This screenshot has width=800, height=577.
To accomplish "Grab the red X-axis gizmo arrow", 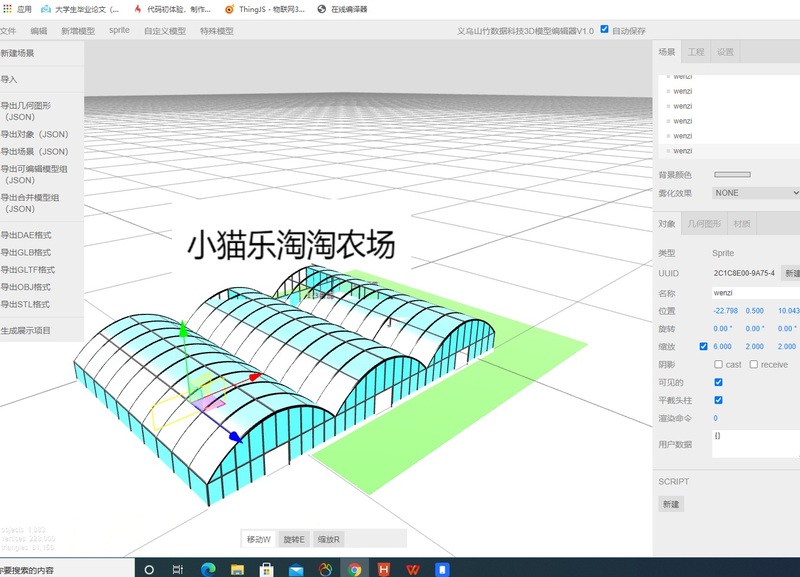I will (x=256, y=377).
